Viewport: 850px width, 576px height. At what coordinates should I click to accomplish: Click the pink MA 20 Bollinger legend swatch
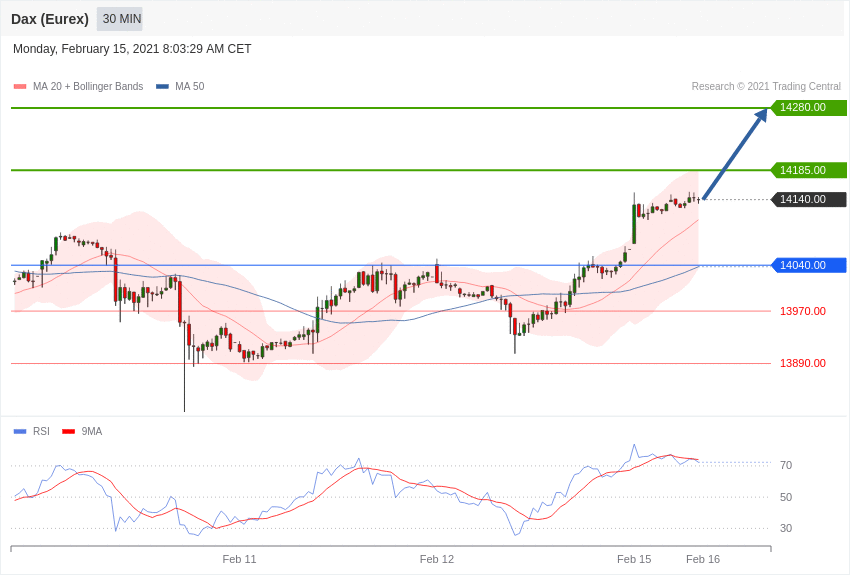[20, 87]
